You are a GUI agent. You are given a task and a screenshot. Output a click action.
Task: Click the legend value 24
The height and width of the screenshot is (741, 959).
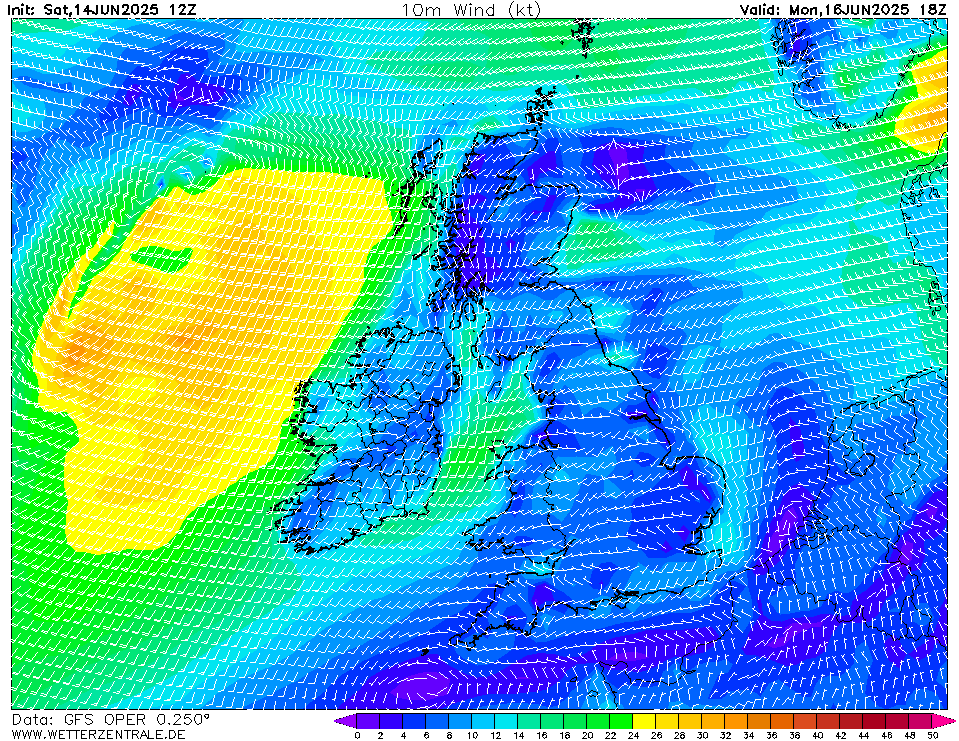pyautogui.click(x=633, y=735)
